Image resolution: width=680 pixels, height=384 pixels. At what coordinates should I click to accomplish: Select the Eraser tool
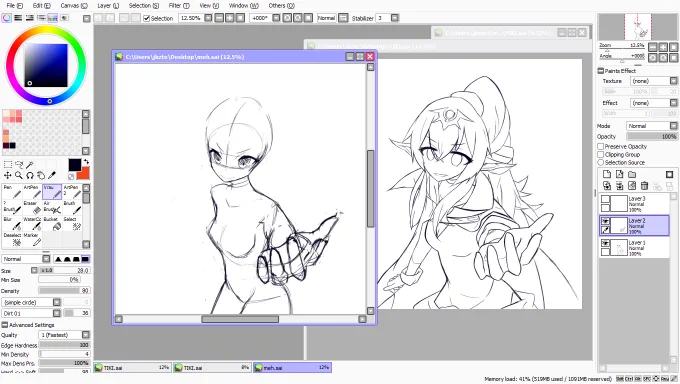coord(32,207)
